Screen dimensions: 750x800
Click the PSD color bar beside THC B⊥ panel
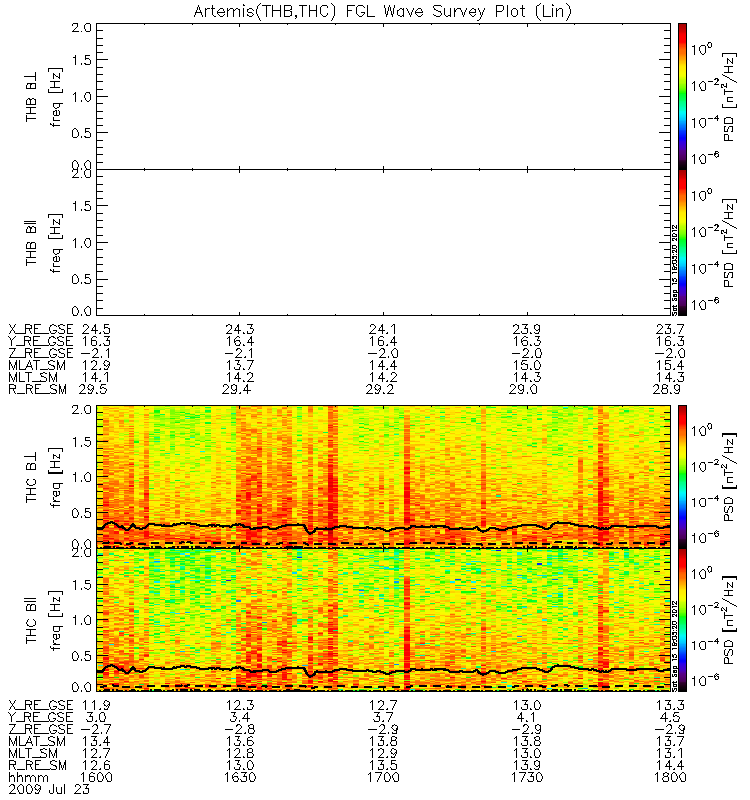point(682,477)
